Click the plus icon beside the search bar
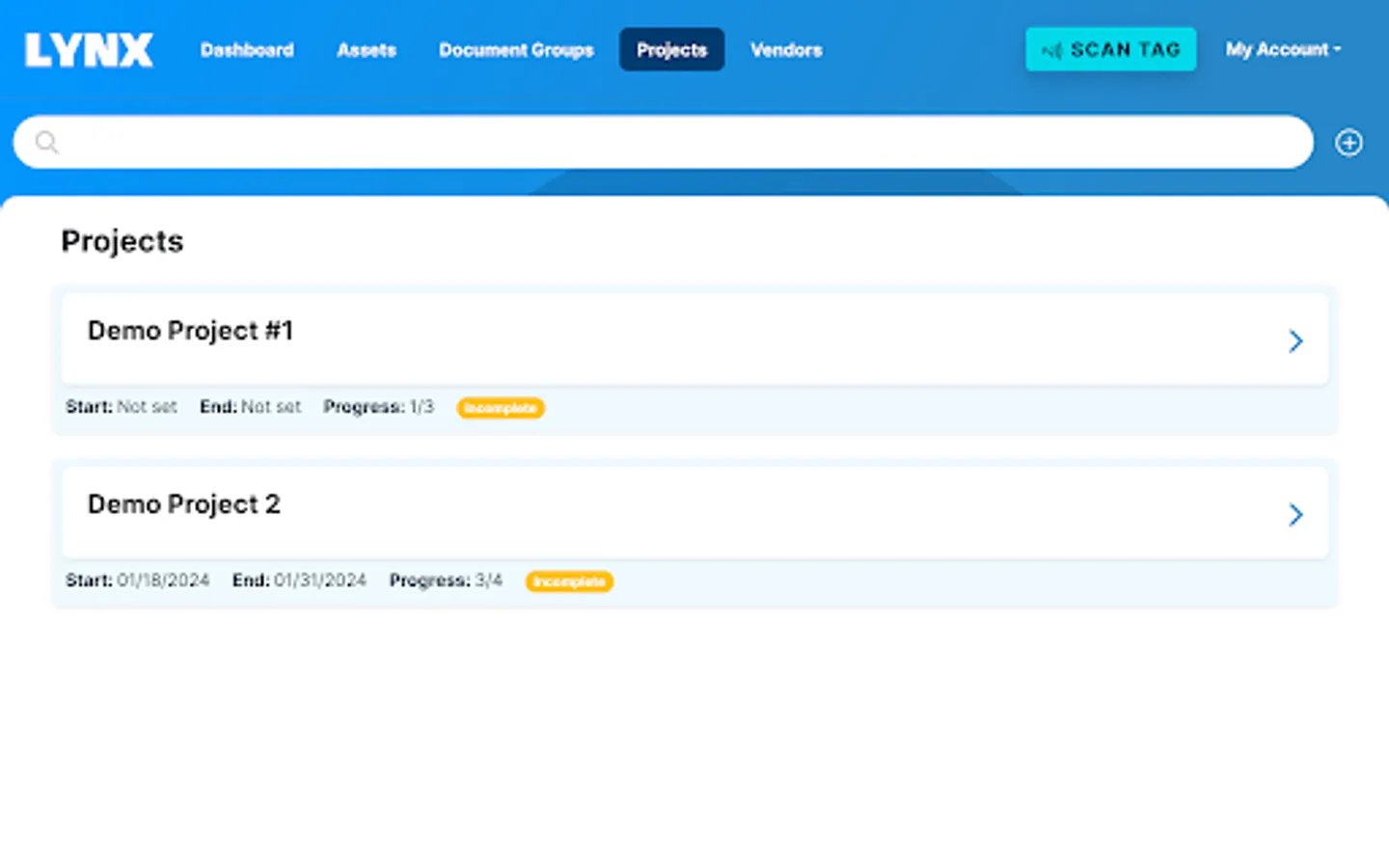Screen dimensions: 1389x868 pos(1348,142)
